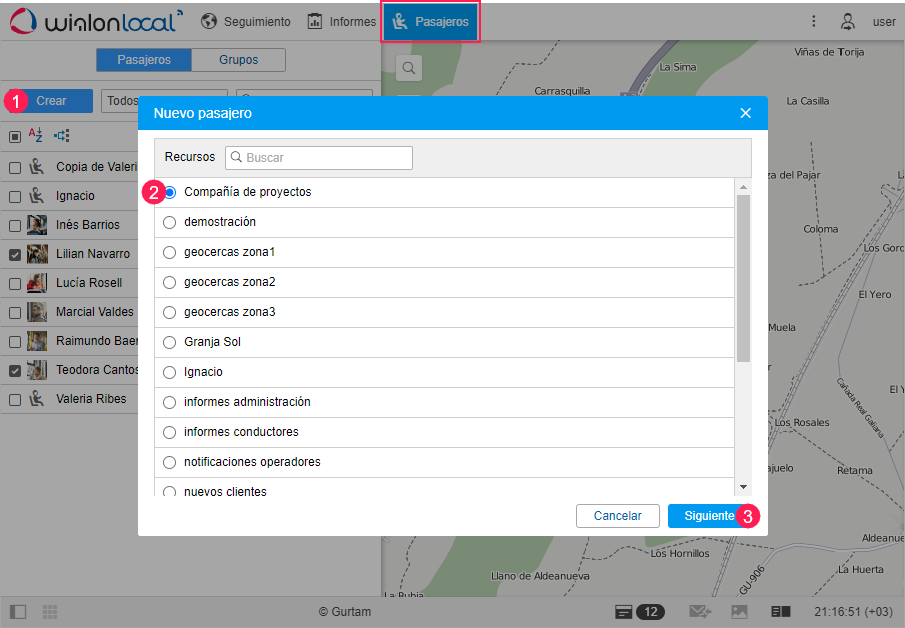Check the Copia de Valeri checkbox
The height and width of the screenshot is (628, 905).
(x=15, y=167)
